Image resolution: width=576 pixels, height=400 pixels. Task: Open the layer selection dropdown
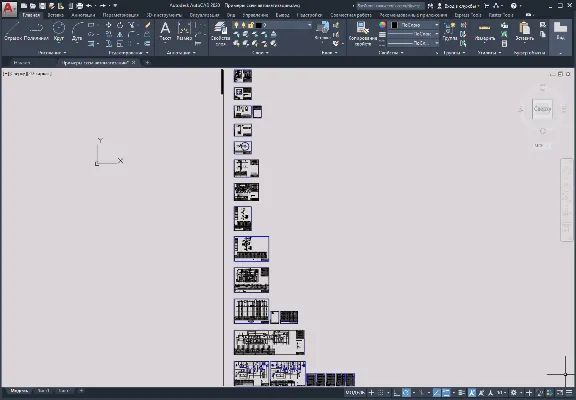pos(284,25)
